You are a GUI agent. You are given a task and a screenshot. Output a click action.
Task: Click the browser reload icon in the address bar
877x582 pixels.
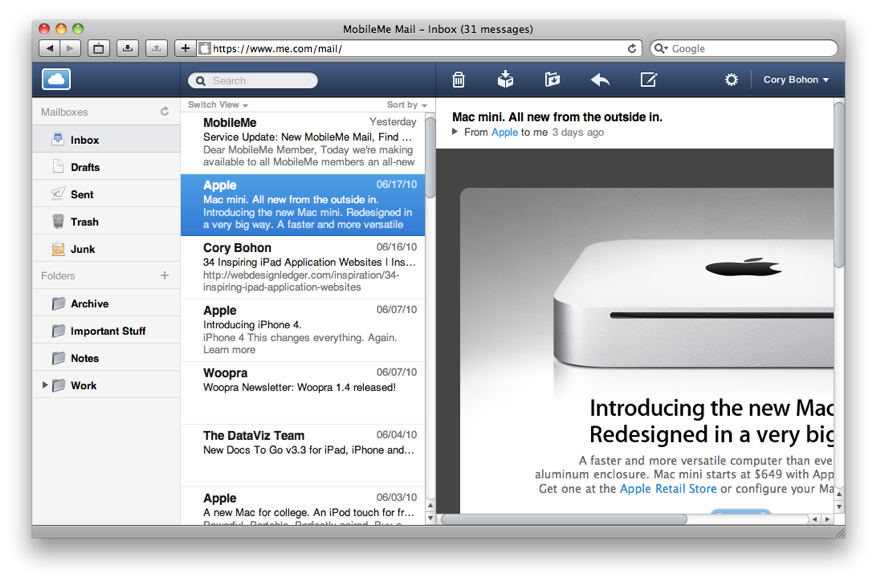pyautogui.click(x=631, y=49)
